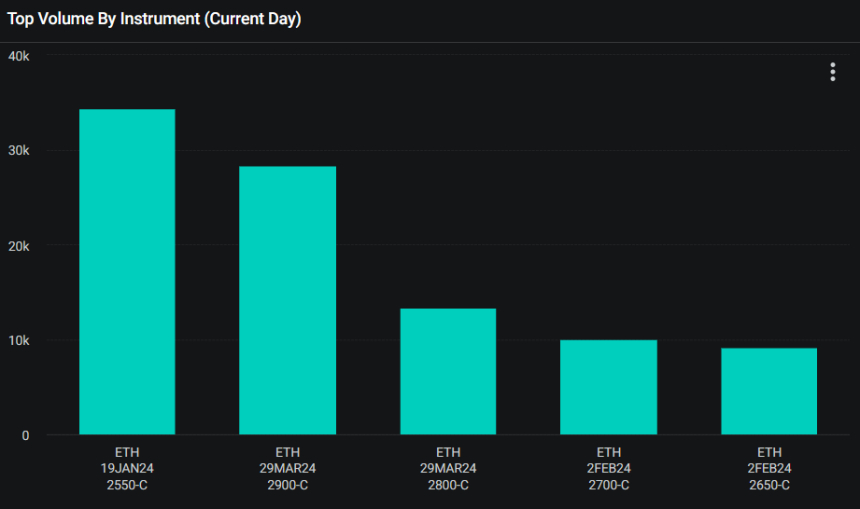Click the 0 y-axis label
This screenshot has height=509, width=860.
click(x=24, y=435)
